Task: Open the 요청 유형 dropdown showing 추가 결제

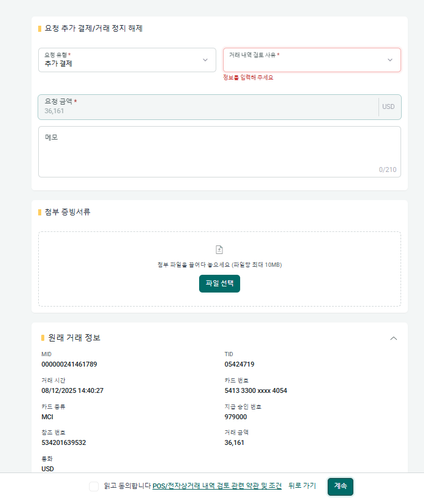Action: [127, 60]
